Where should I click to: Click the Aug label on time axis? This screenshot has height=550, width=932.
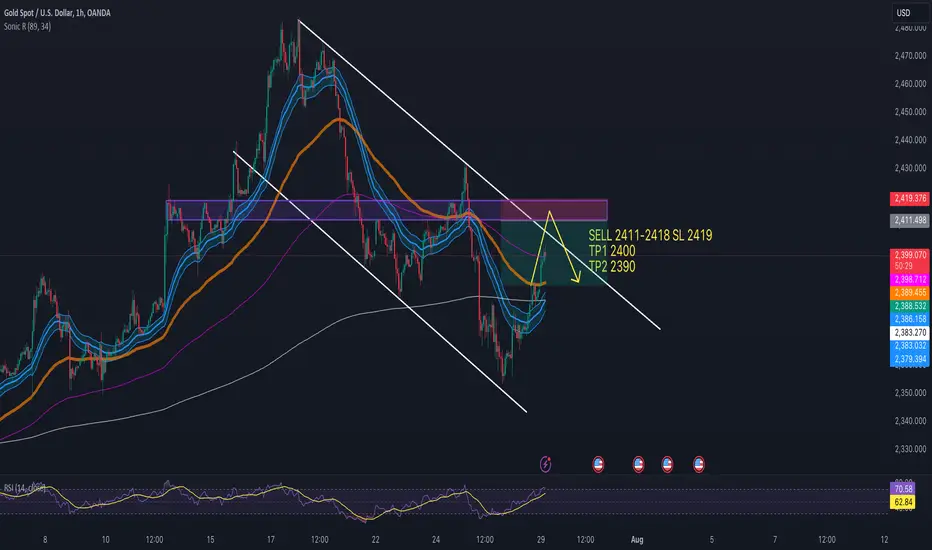pyautogui.click(x=637, y=540)
